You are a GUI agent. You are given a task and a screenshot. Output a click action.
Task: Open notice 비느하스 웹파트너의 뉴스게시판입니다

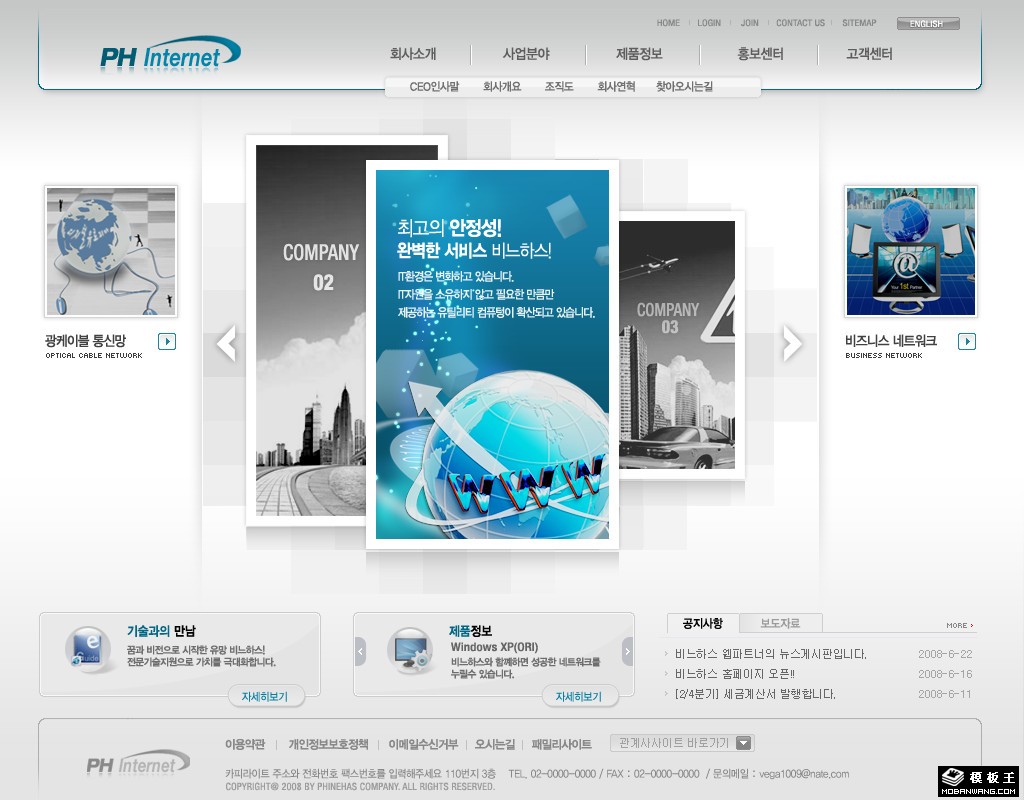[771, 654]
